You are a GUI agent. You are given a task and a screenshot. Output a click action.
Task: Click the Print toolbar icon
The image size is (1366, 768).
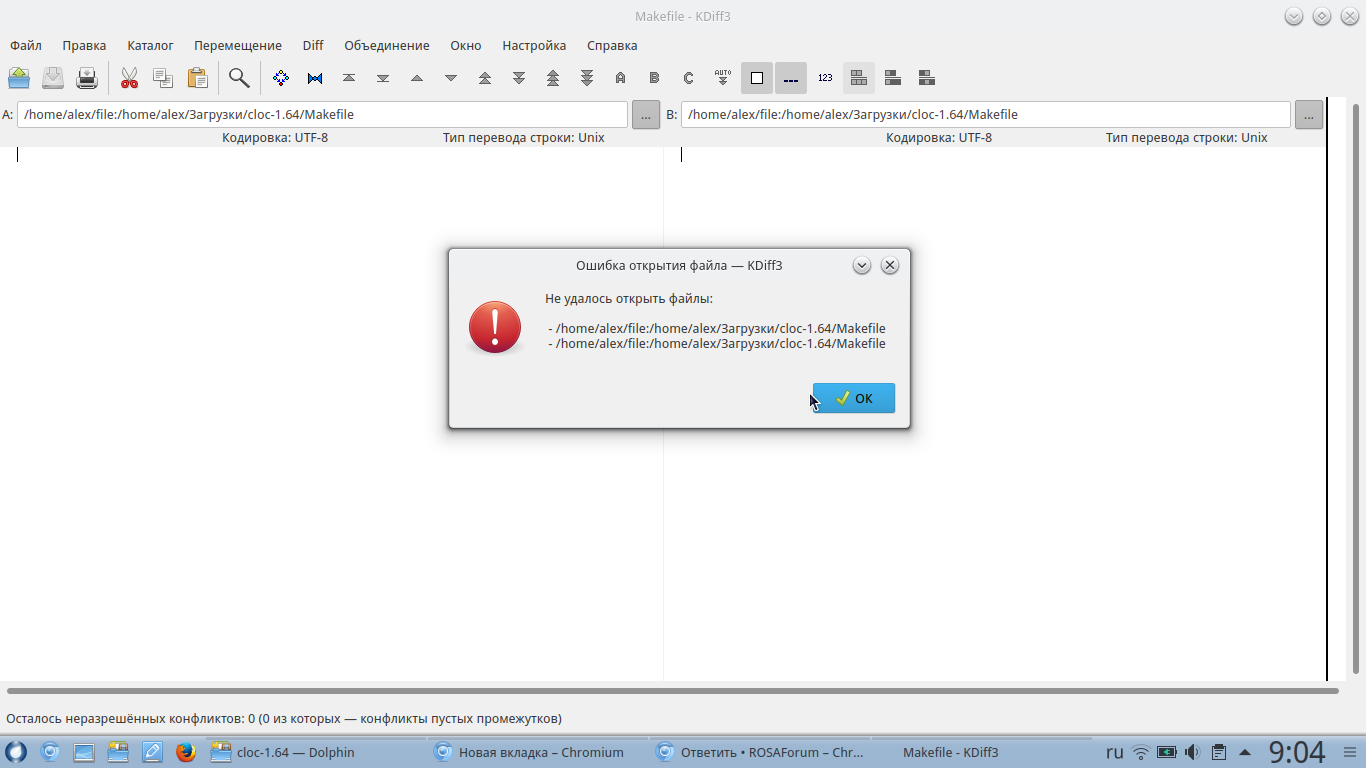tap(87, 78)
